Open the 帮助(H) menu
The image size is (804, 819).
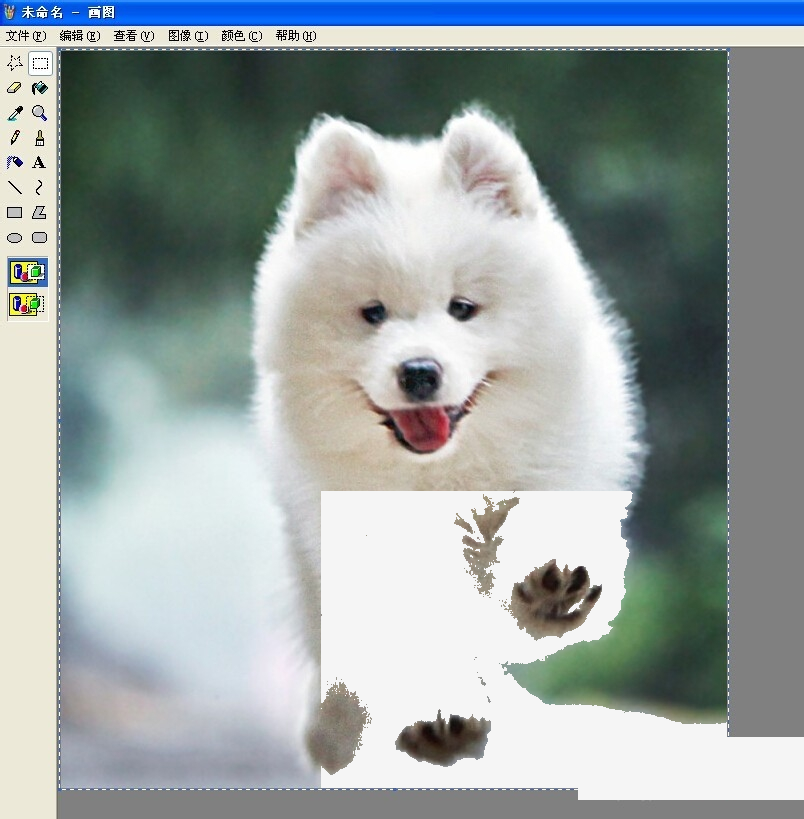[x=296, y=36]
